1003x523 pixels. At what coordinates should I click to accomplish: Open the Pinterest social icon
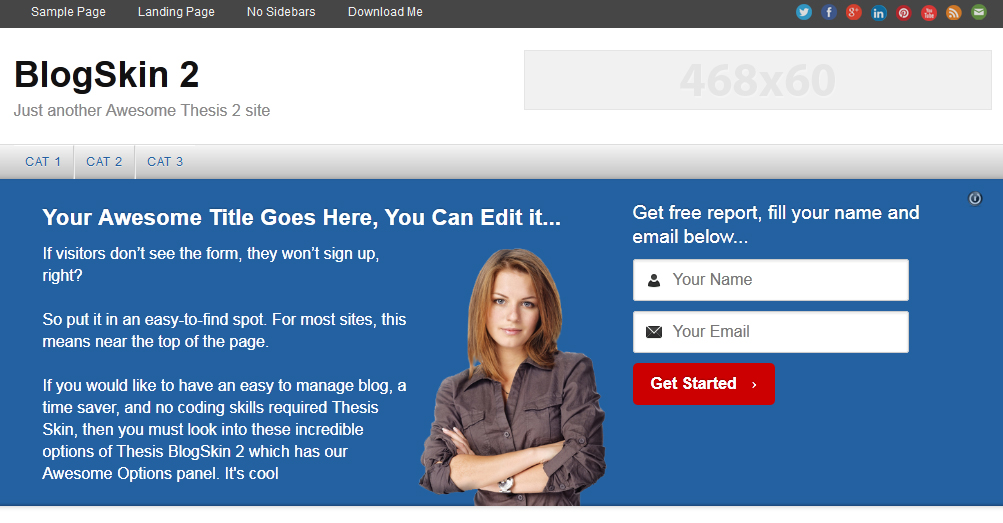pos(903,12)
